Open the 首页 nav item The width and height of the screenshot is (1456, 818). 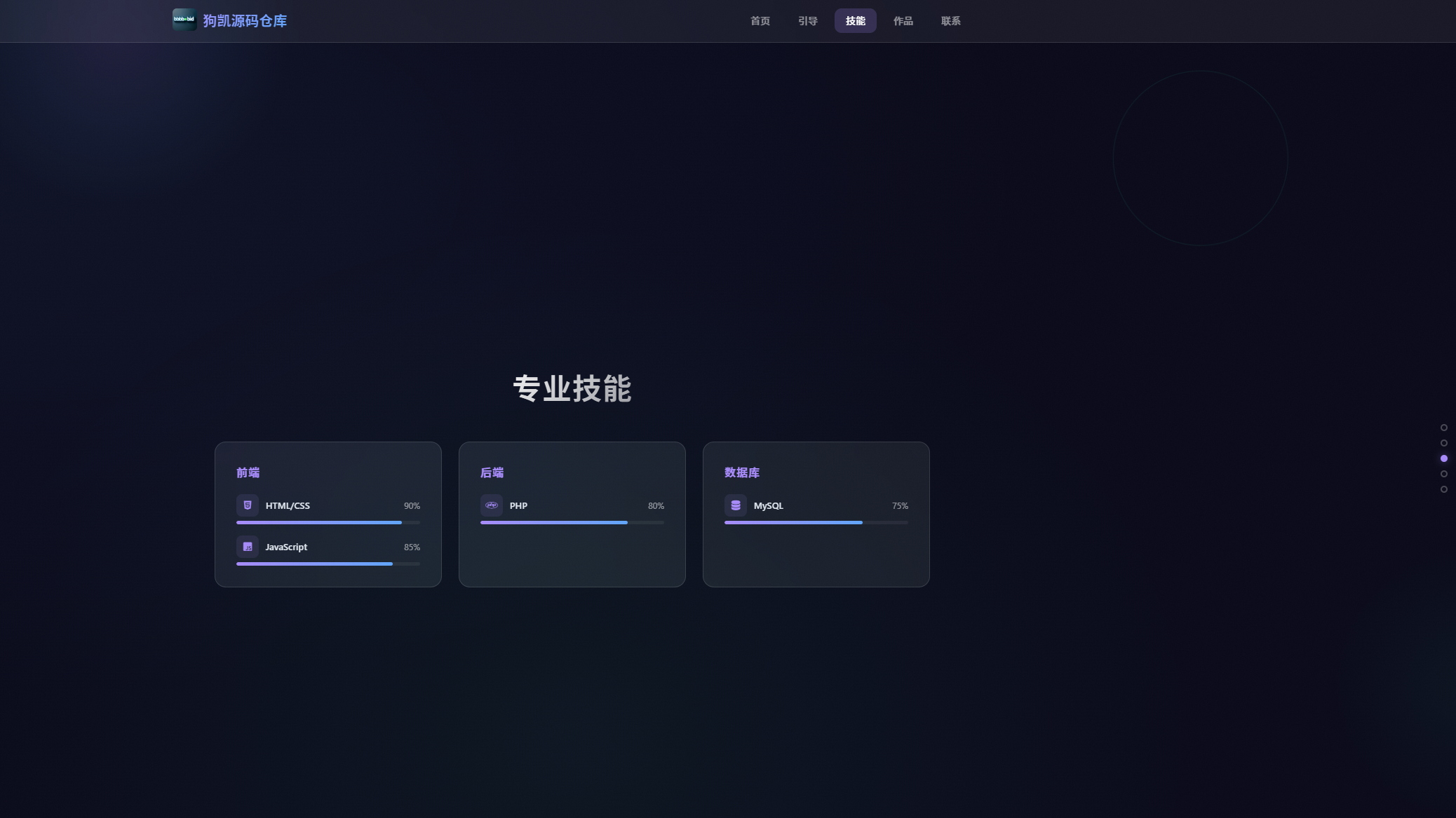click(x=760, y=21)
